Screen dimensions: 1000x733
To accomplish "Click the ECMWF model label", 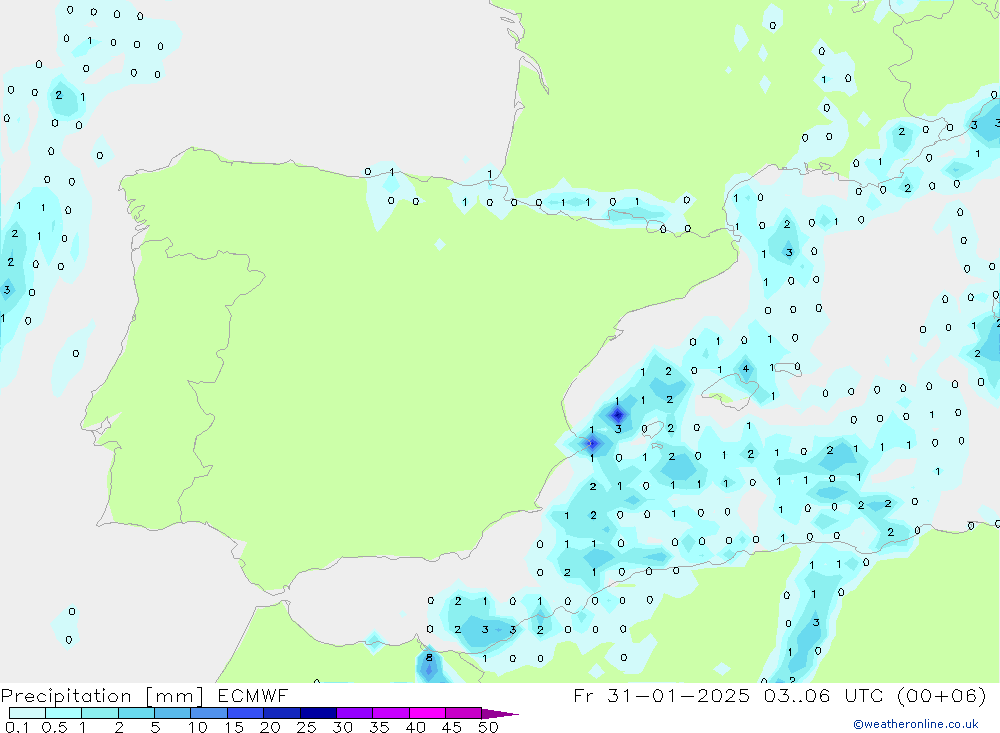I will (x=250, y=696).
